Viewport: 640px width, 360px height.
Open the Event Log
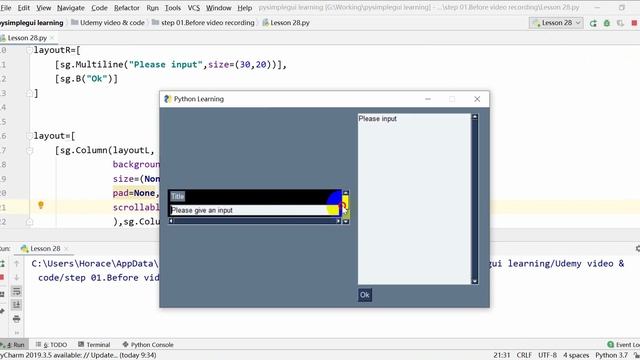pyautogui.click(x=623, y=345)
